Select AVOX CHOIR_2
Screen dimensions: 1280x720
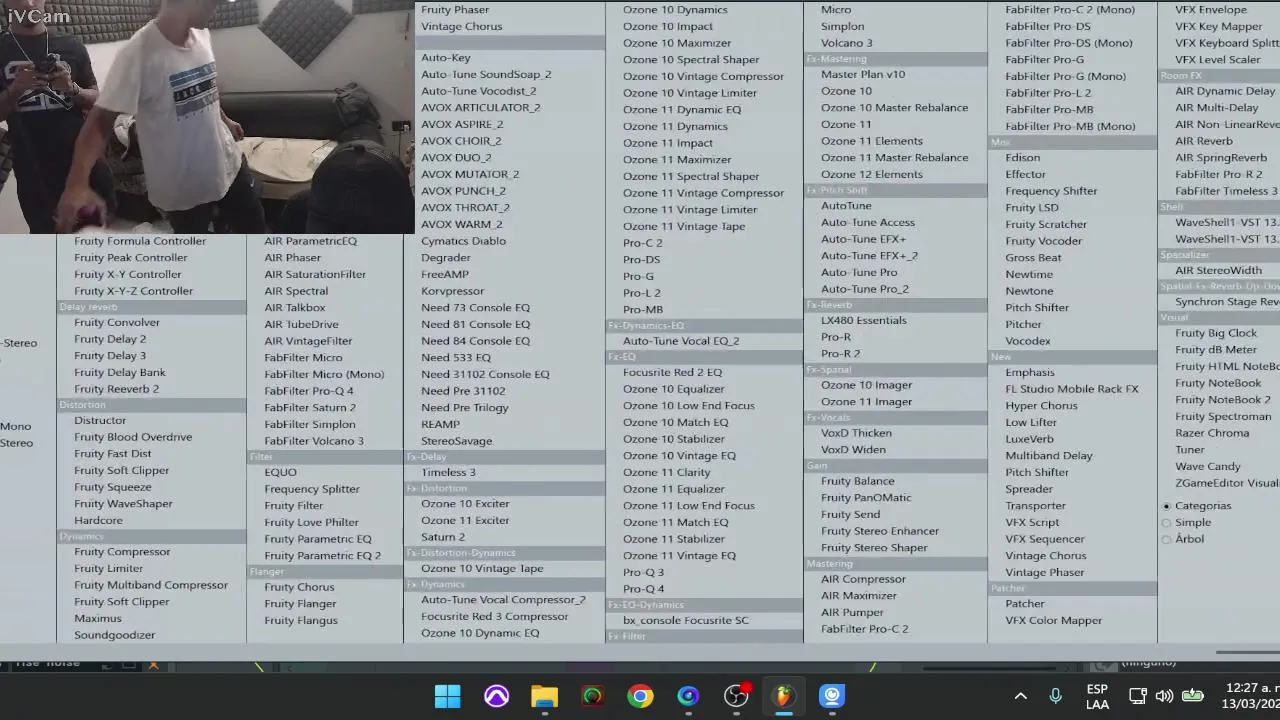click(x=462, y=141)
